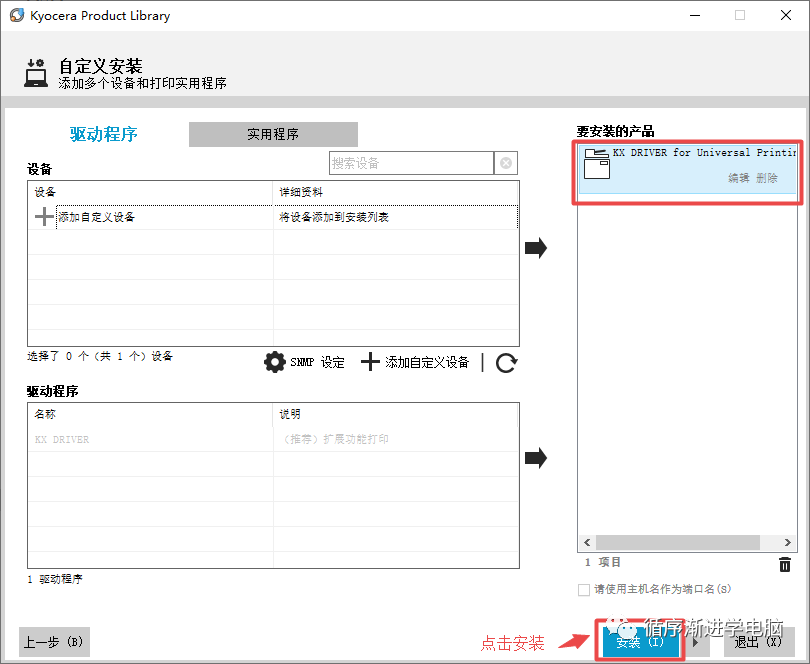Screen dimensions: 810x664
Task: Click the printer icon of KX DRIVER product
Action: click(x=597, y=164)
